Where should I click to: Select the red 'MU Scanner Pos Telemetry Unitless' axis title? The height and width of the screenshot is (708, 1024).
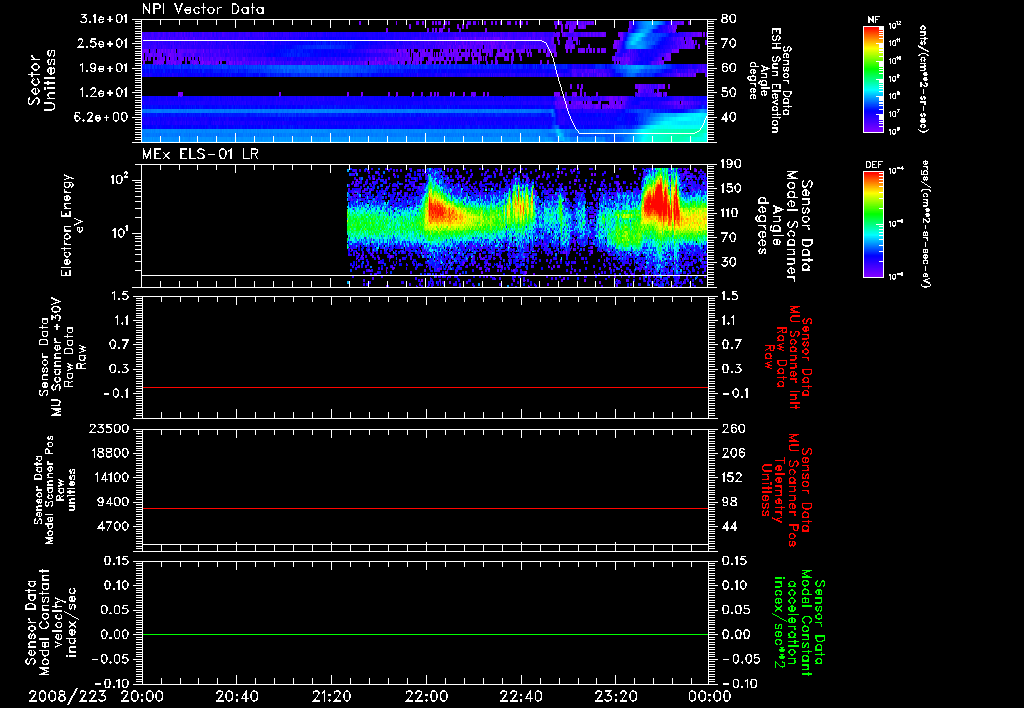[786, 490]
